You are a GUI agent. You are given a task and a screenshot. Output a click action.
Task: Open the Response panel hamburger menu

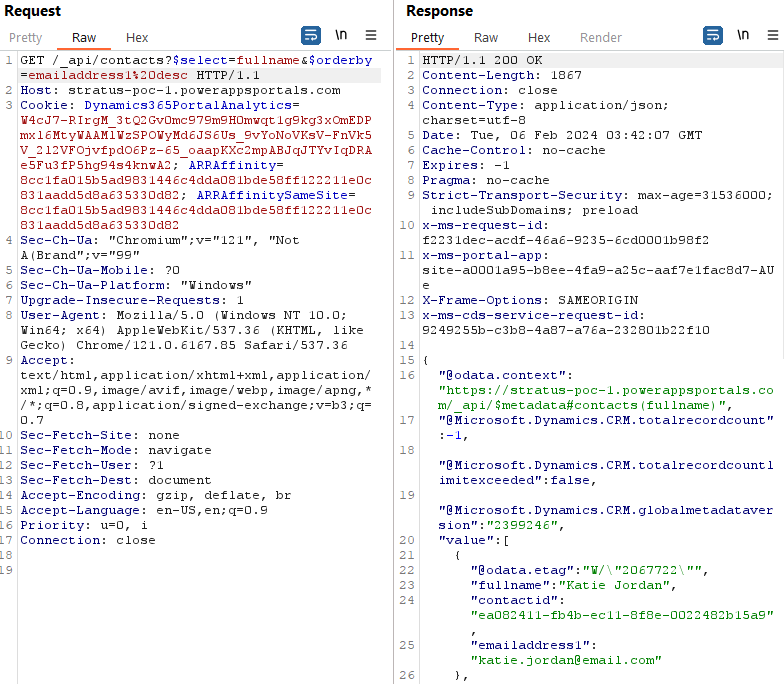pos(773,35)
